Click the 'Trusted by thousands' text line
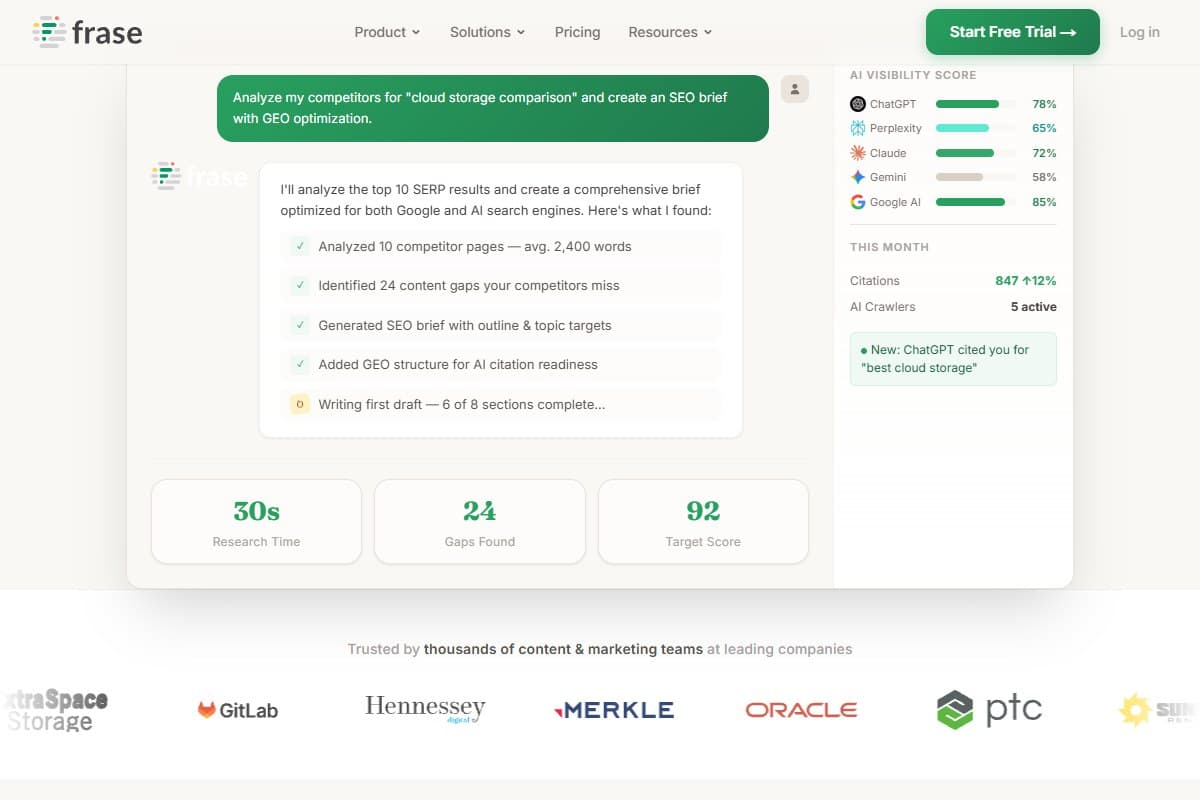Image resolution: width=1200 pixels, height=800 pixels. [x=600, y=649]
